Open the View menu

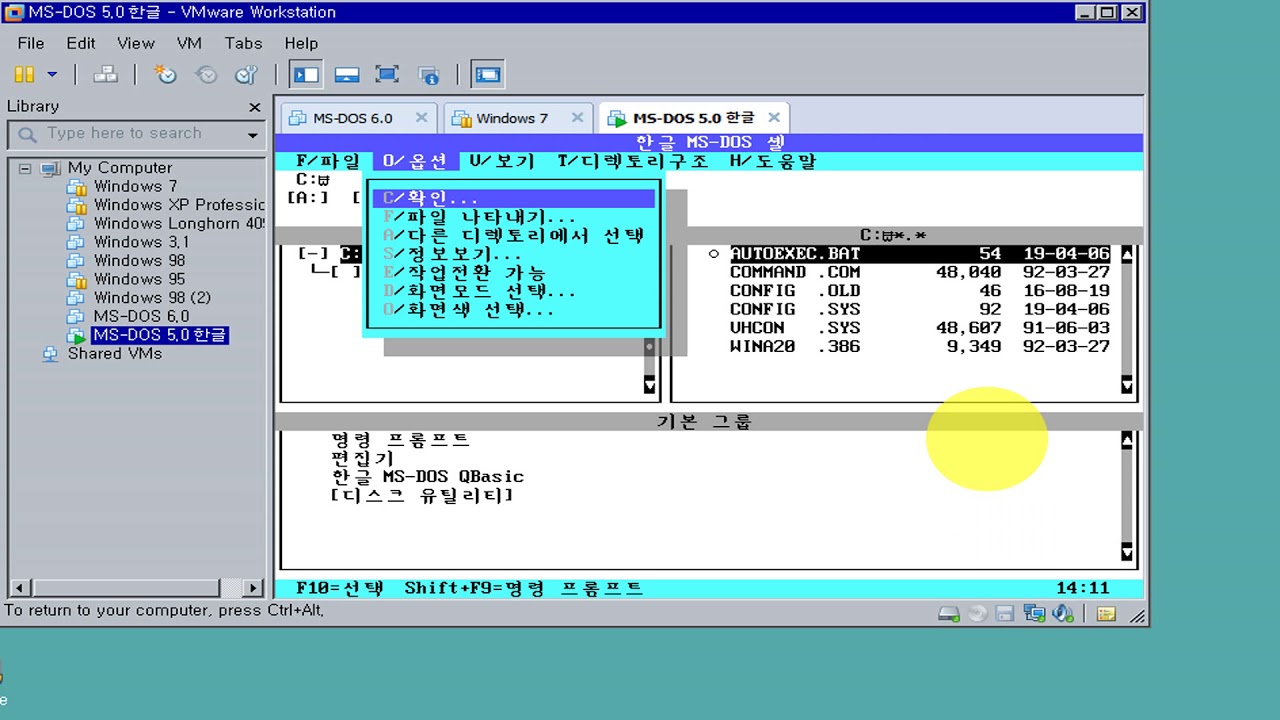click(x=136, y=43)
